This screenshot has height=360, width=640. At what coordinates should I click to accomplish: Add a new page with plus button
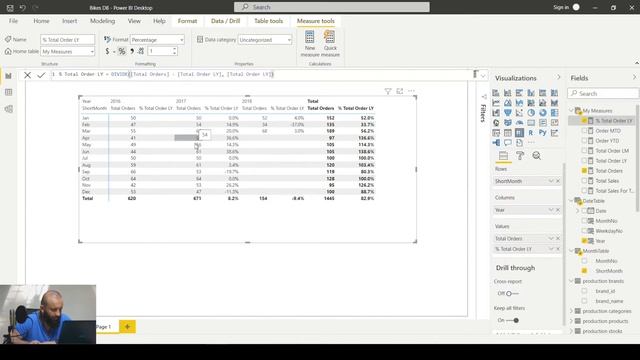click(127, 327)
